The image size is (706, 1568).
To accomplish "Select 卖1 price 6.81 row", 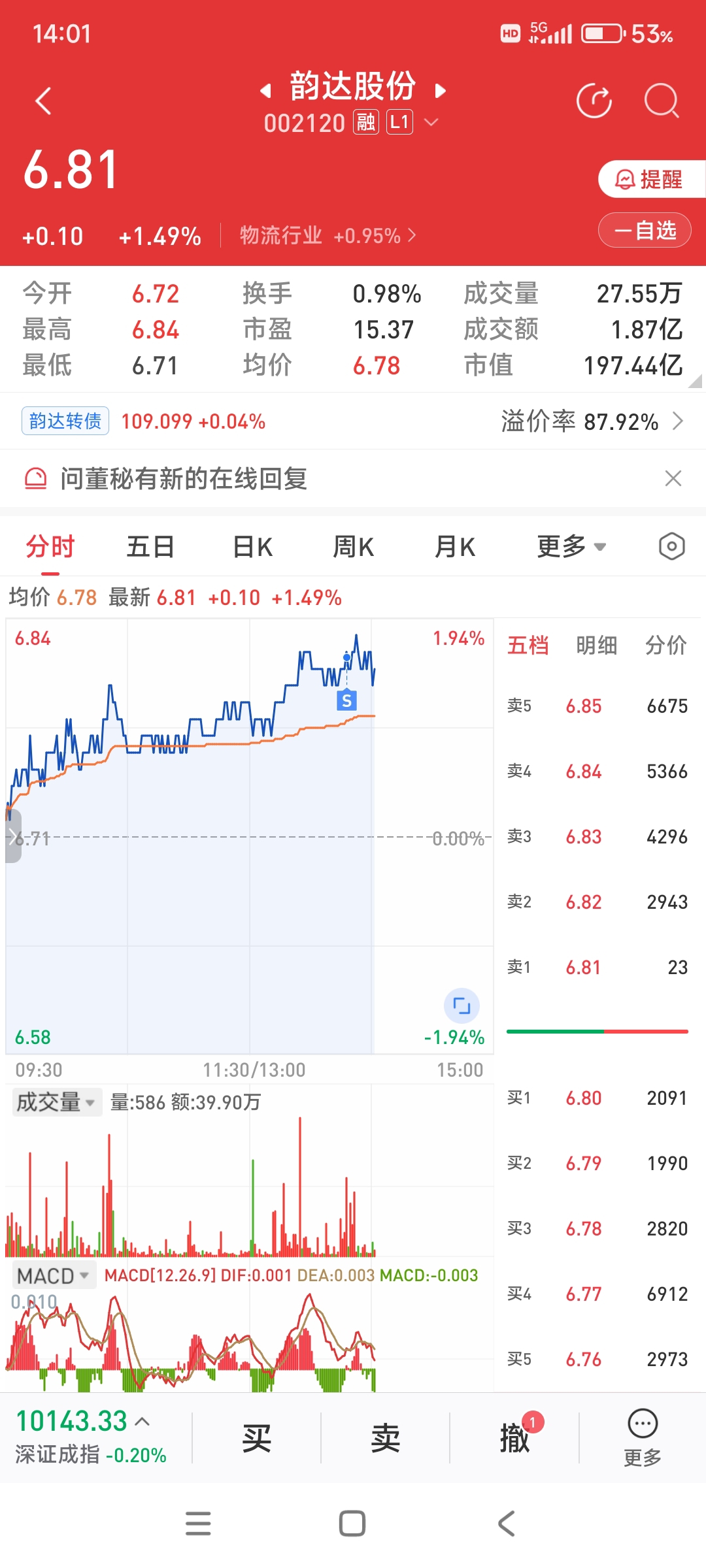I will [x=597, y=967].
